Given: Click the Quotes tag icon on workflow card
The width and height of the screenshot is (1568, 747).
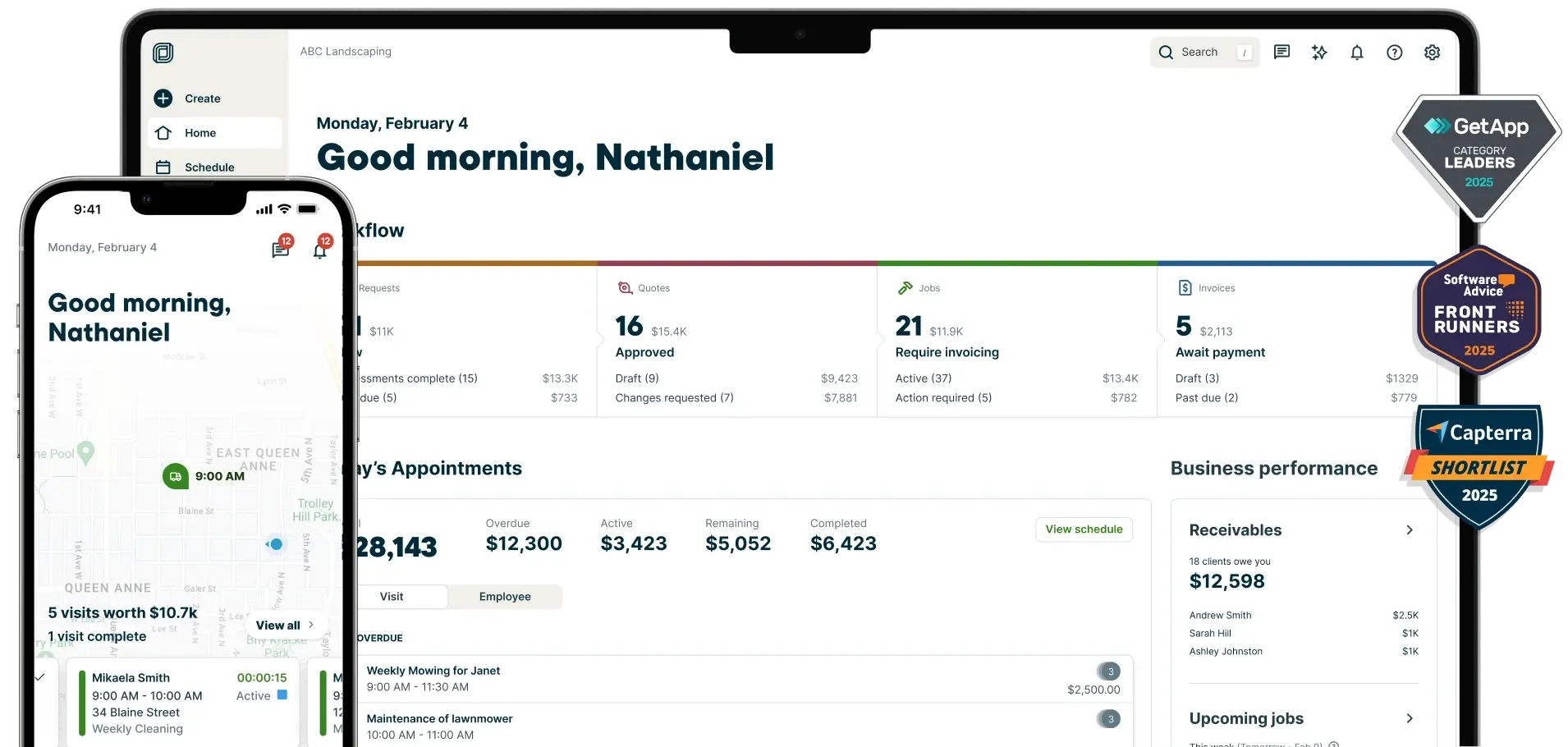Looking at the screenshot, I should coord(626,287).
